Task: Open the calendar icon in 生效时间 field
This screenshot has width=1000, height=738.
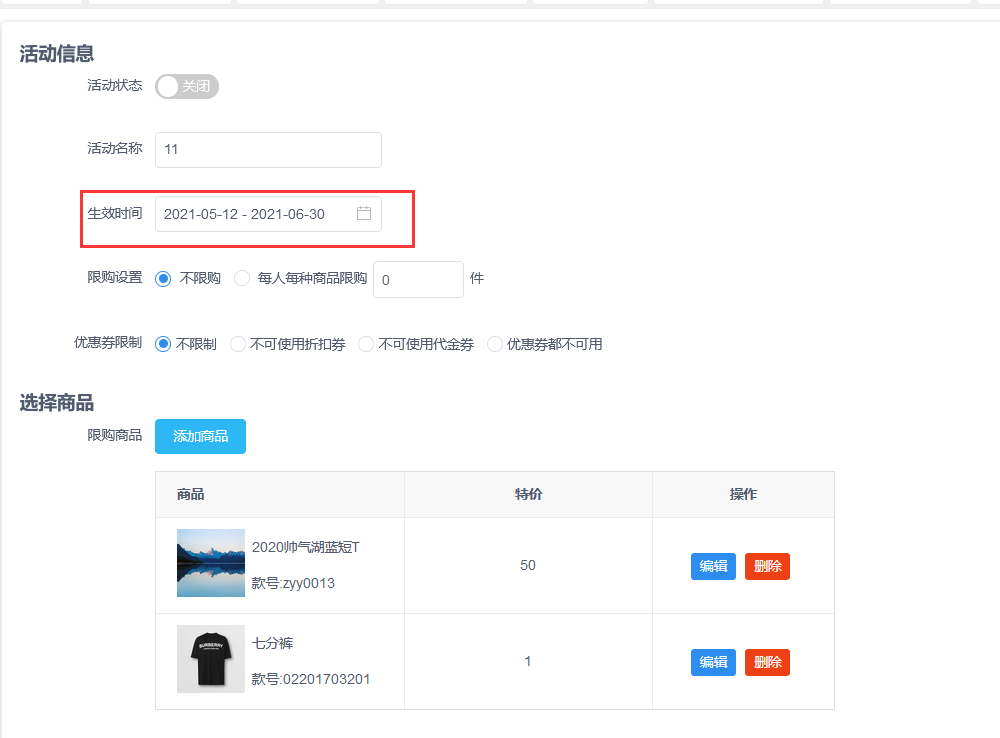Action: tap(364, 213)
